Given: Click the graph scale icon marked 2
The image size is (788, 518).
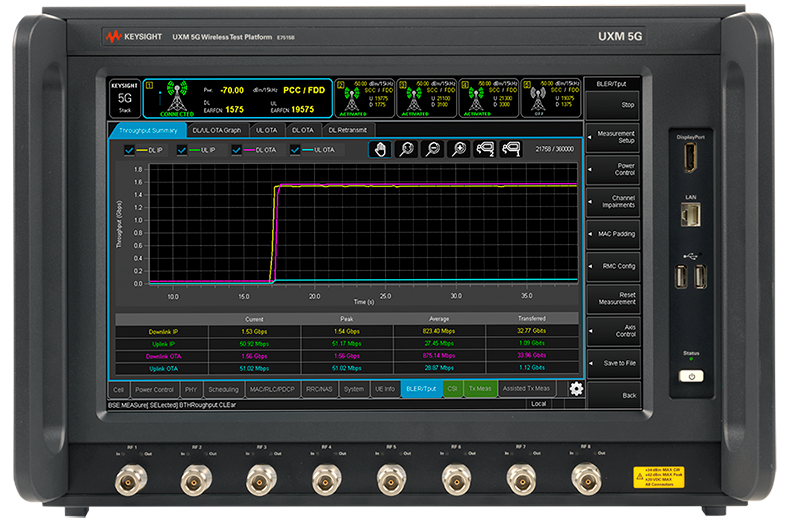Looking at the screenshot, I should 485,149.
